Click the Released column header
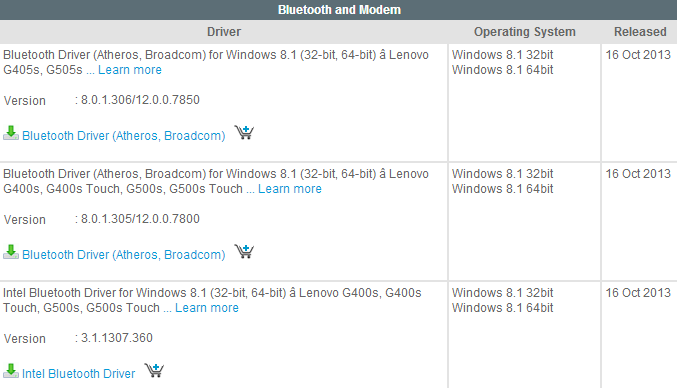 coord(640,32)
